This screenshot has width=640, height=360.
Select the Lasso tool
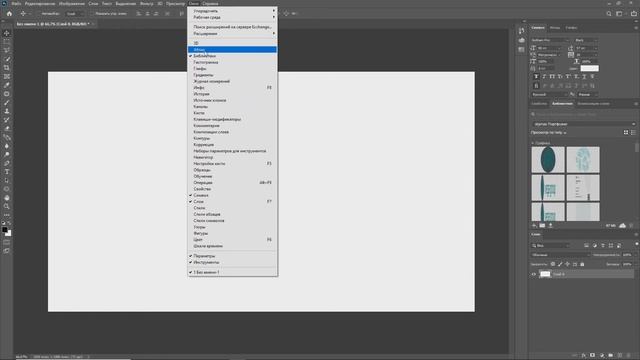pos(7,50)
